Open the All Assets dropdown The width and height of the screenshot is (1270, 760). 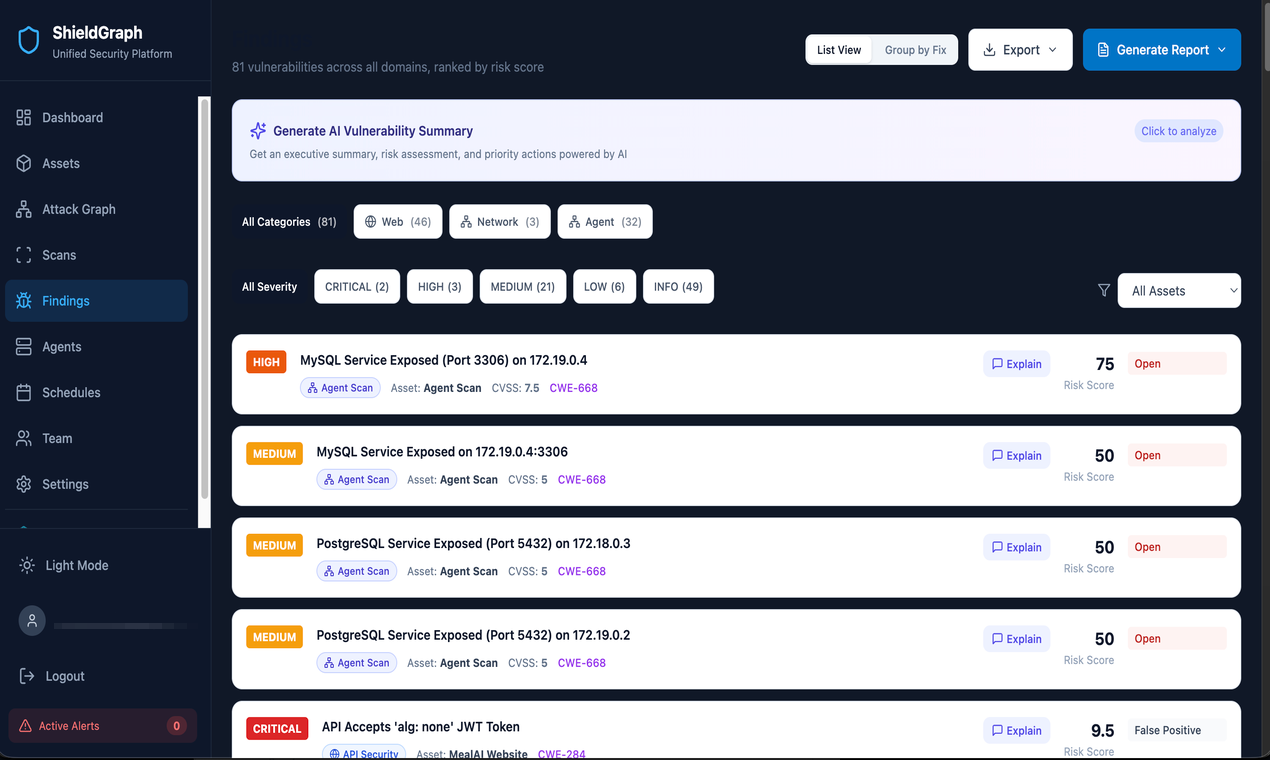tap(1179, 290)
